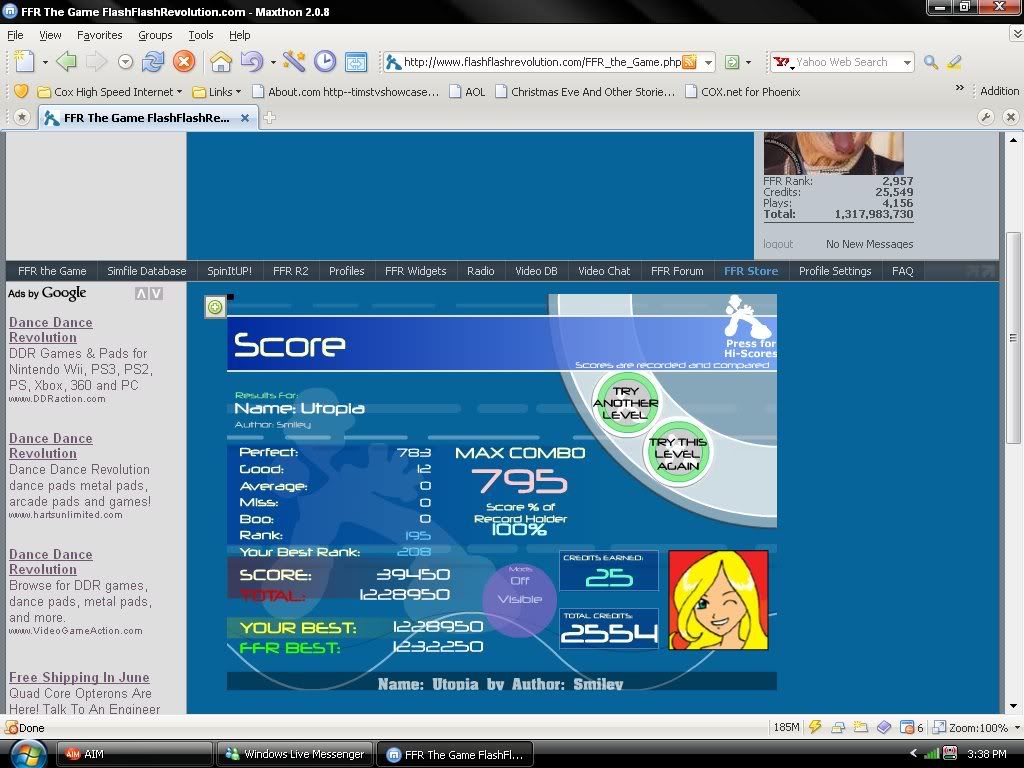Click the green plus icon above Score panel
This screenshot has height=768, width=1024.
click(x=215, y=307)
